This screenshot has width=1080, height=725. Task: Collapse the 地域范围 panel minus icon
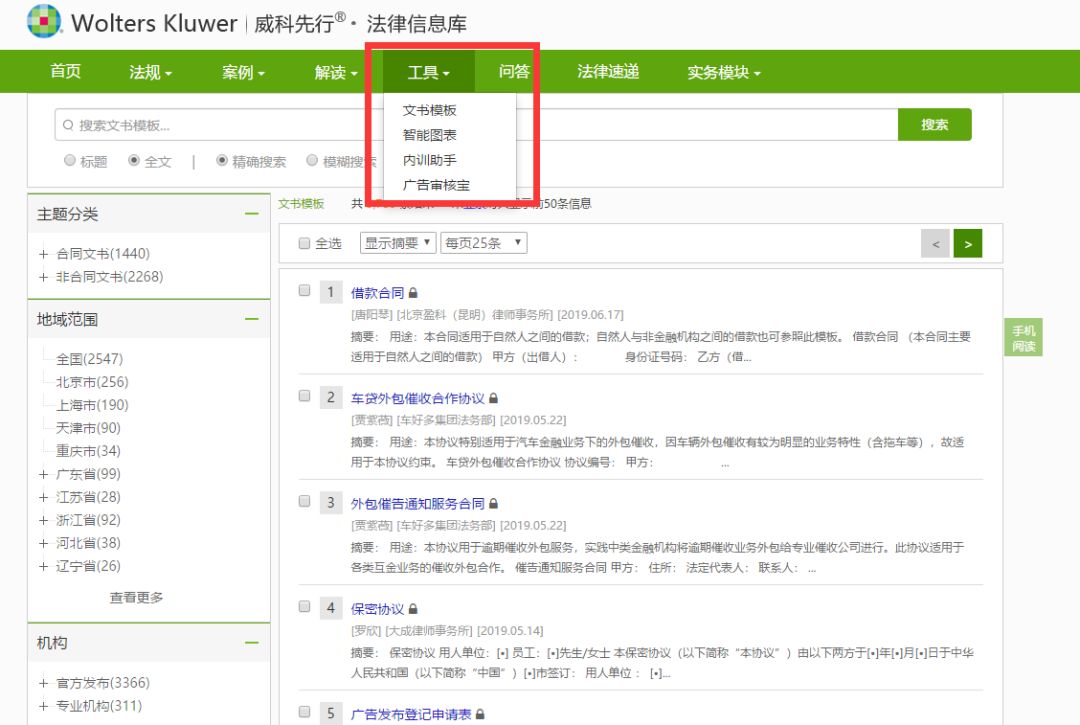point(251,319)
